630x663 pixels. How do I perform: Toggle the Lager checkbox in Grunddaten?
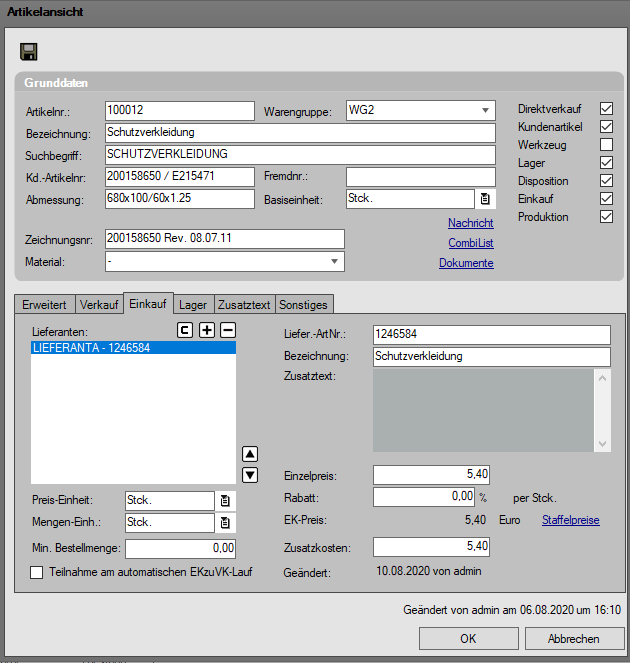(606, 162)
